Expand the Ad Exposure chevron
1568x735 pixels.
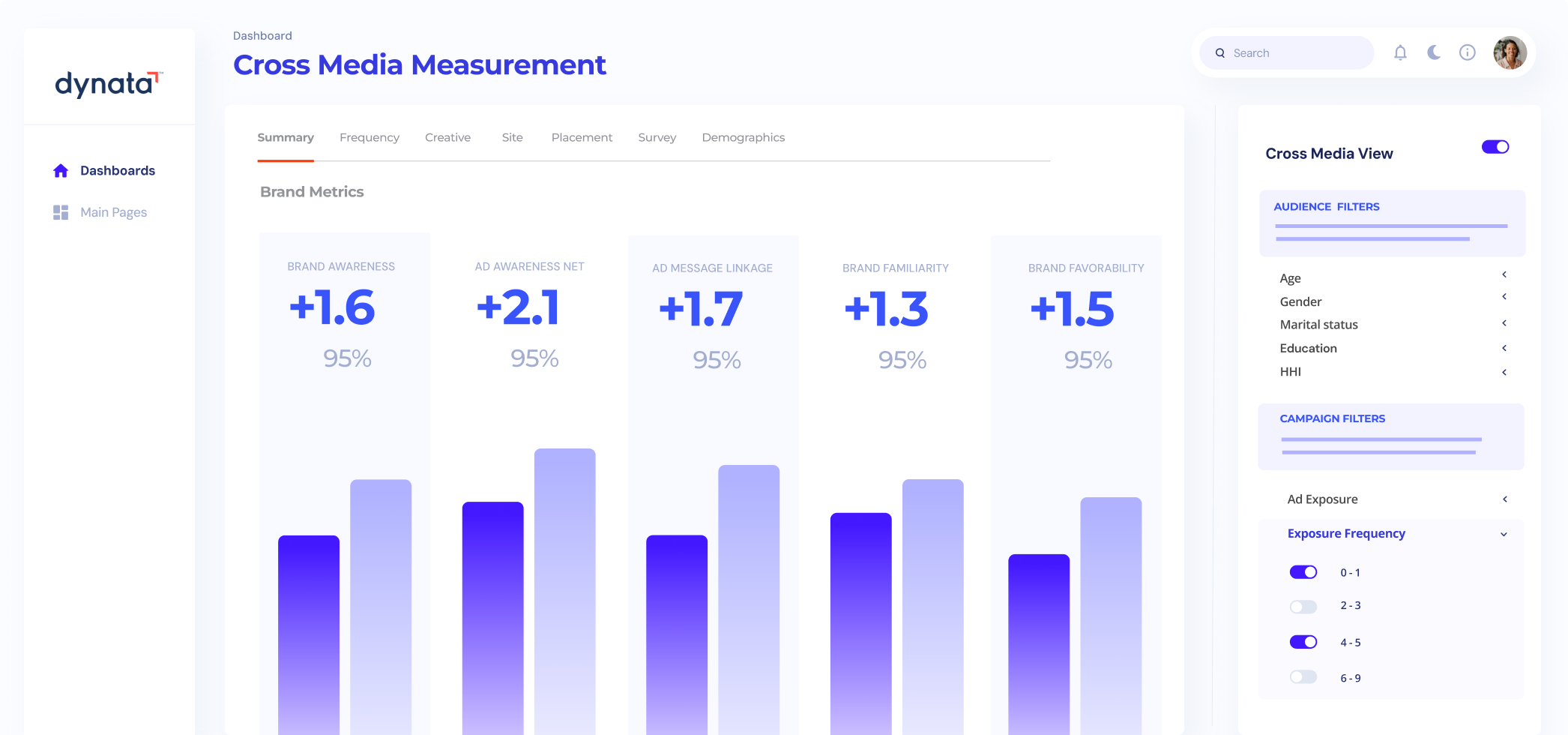pos(1505,499)
